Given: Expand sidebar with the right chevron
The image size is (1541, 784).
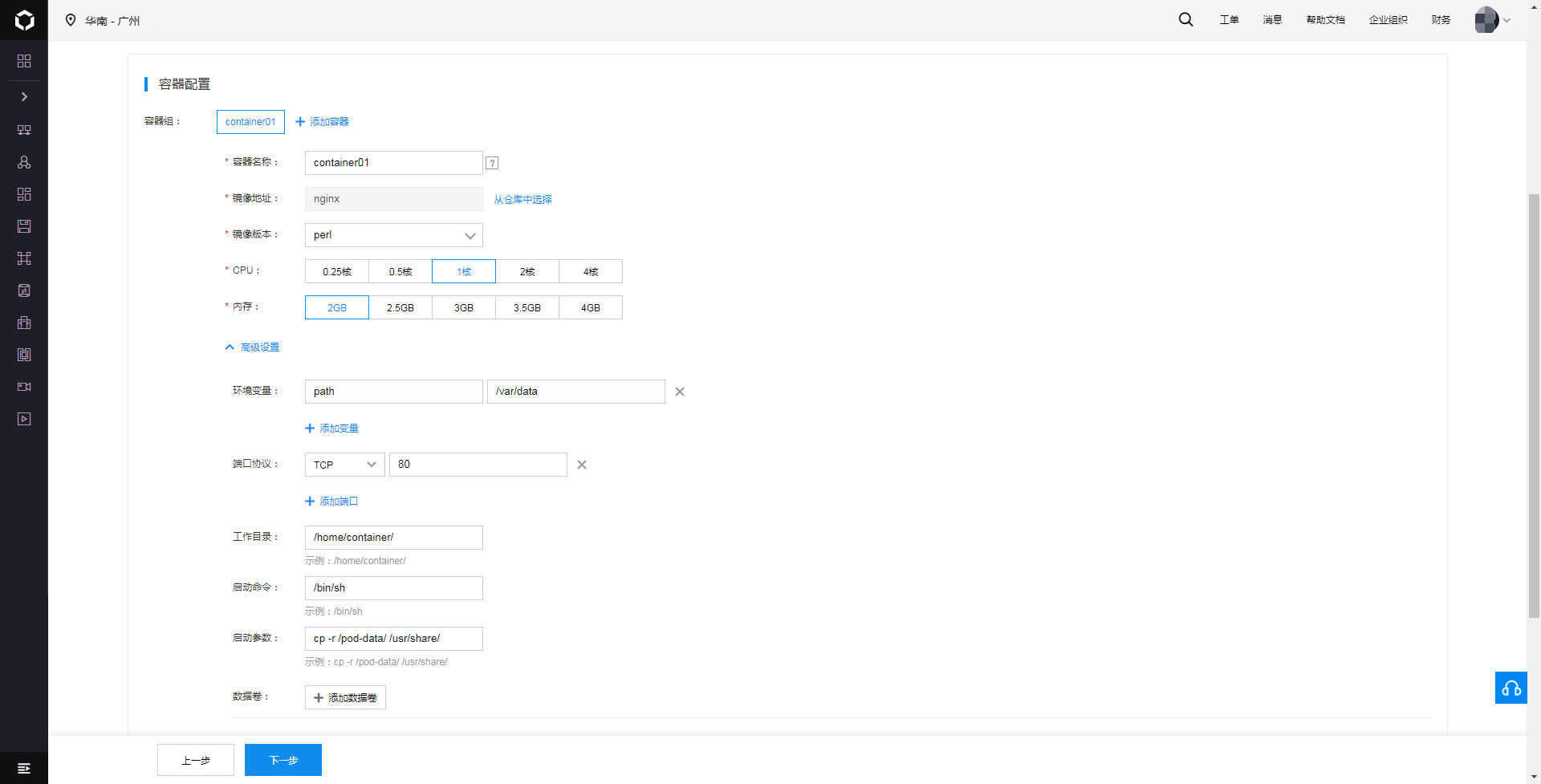Looking at the screenshot, I should click(24, 96).
